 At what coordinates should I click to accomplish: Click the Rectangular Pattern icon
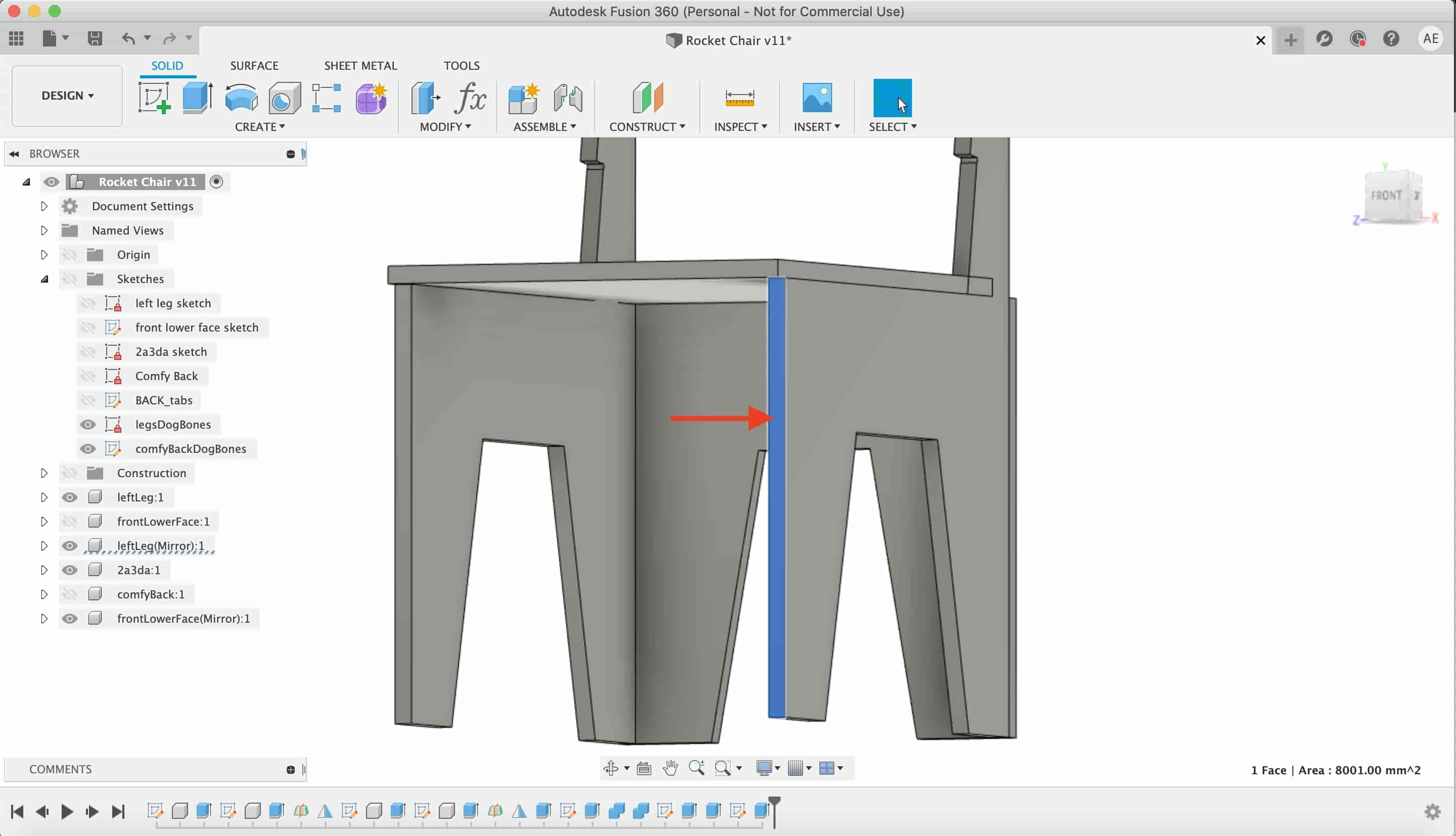coord(326,98)
